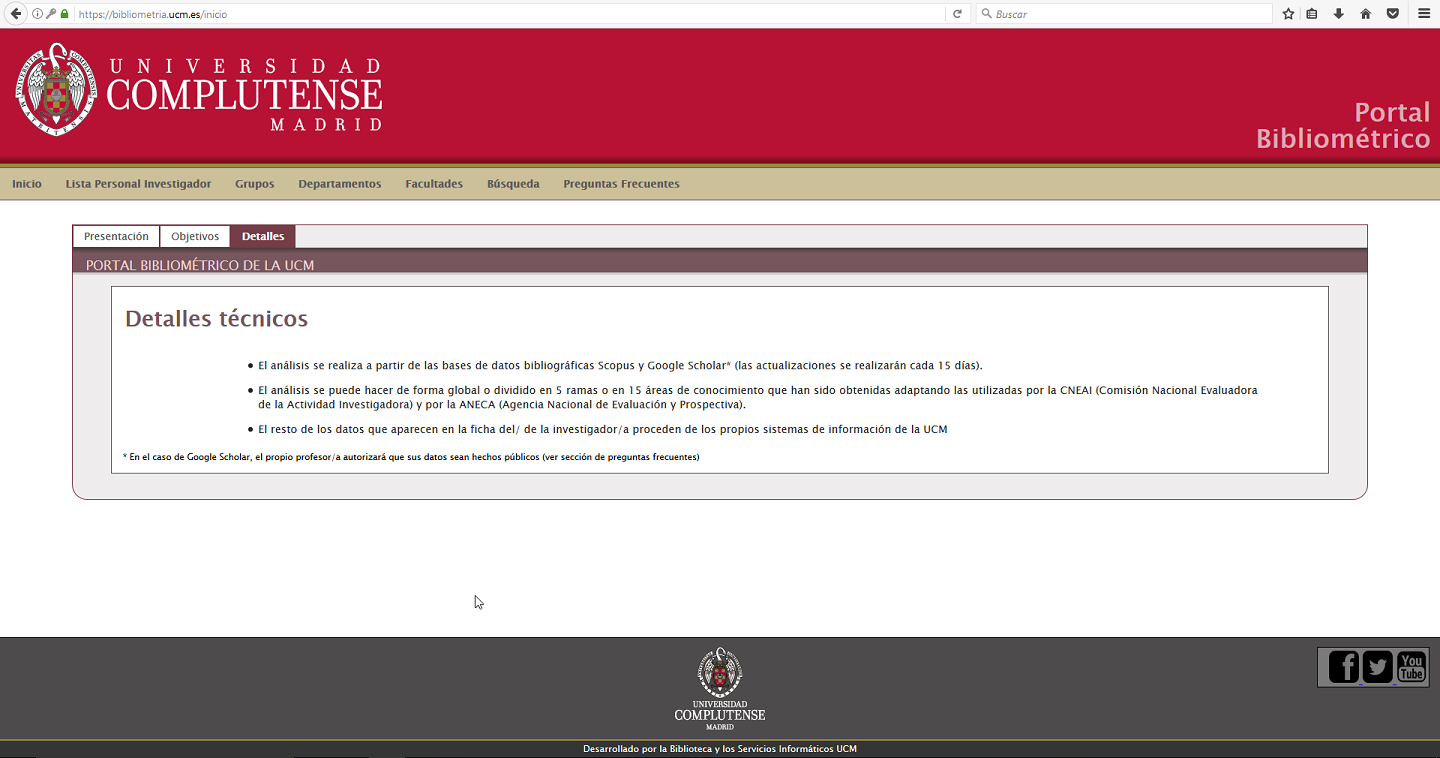Viewport: 1440px width, 758px height.
Task: Open the Twitter icon in footer
Action: click(1378, 667)
